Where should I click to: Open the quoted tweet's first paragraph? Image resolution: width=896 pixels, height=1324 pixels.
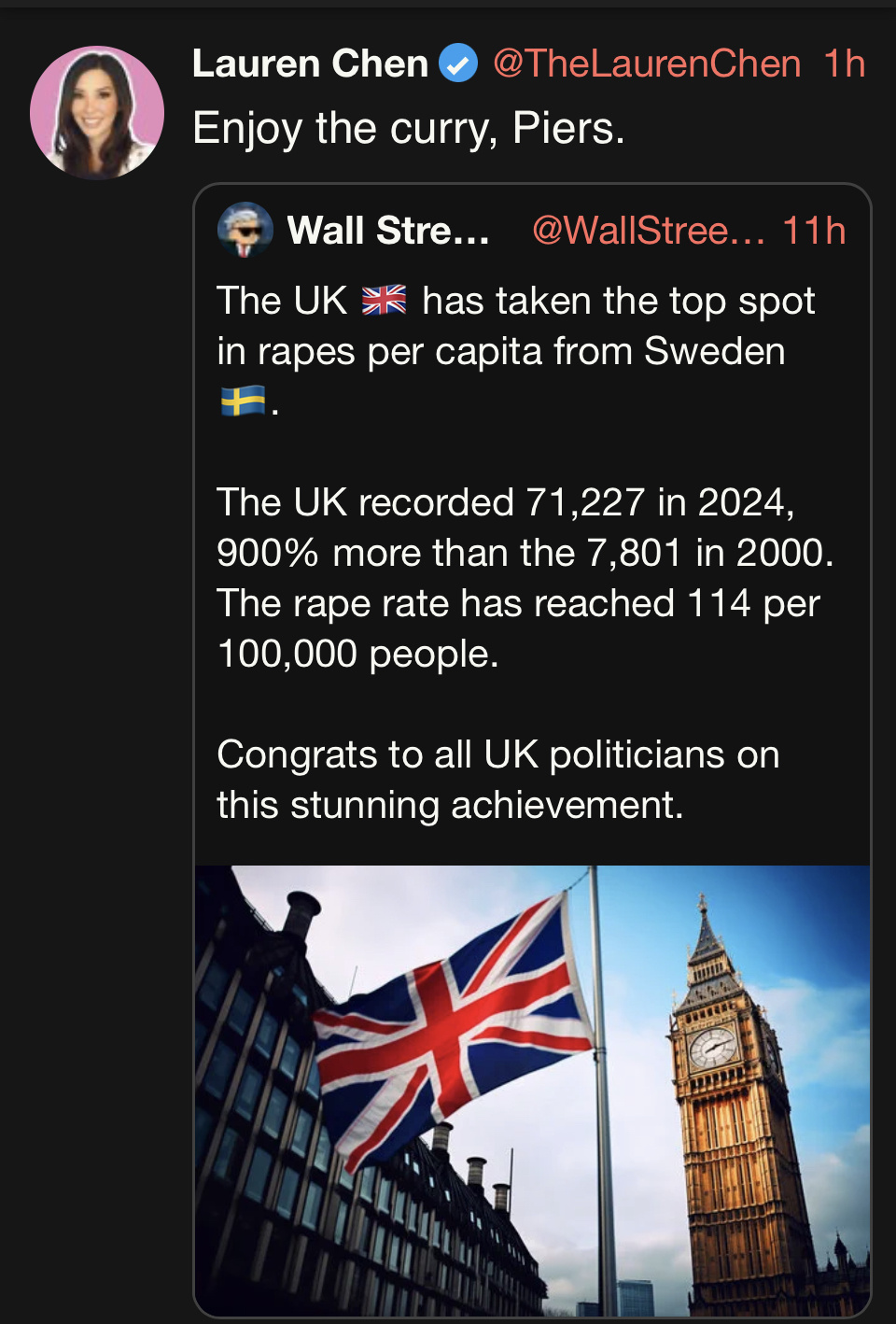pyautogui.click(x=515, y=327)
